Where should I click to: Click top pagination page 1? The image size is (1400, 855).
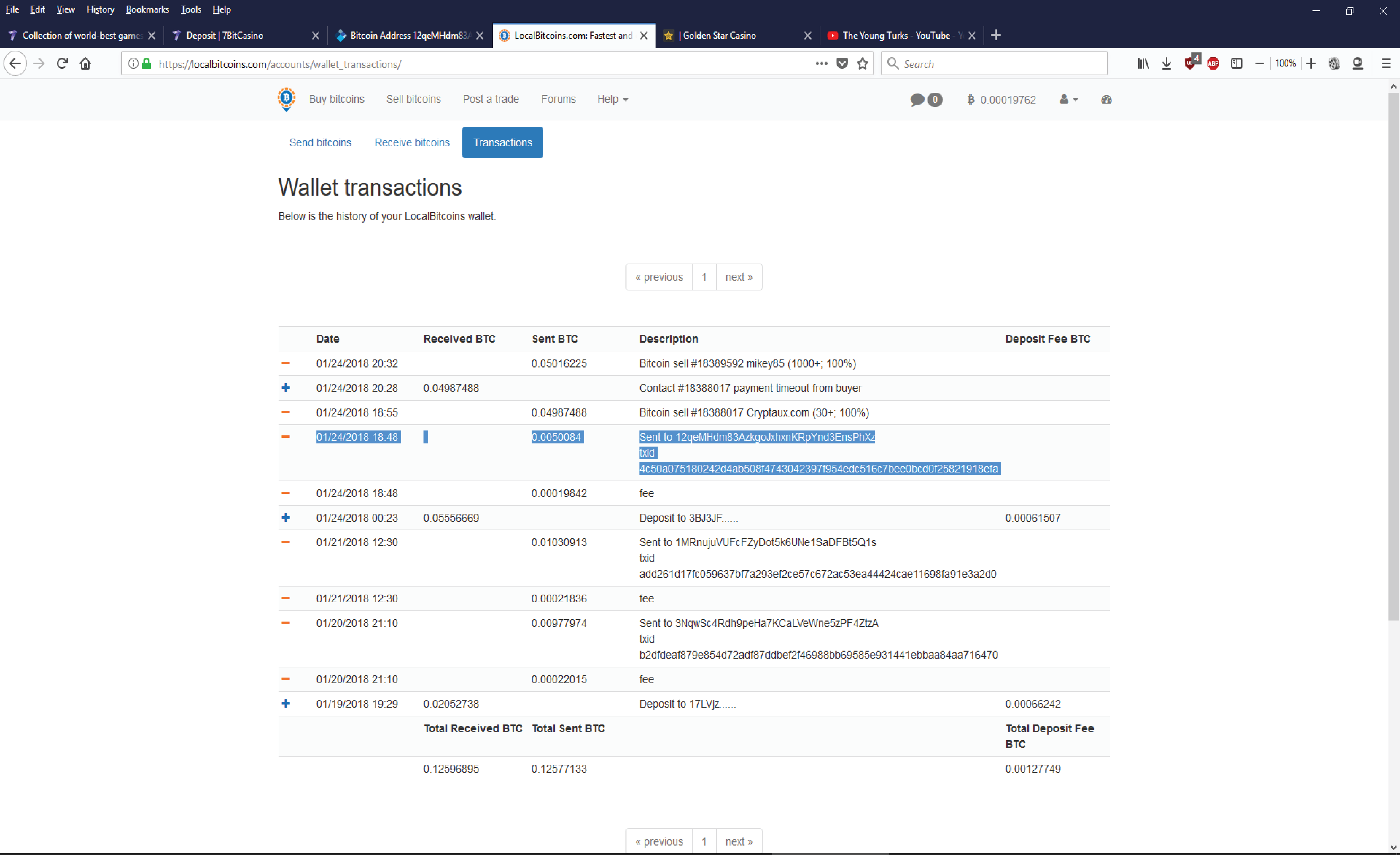pos(704,277)
